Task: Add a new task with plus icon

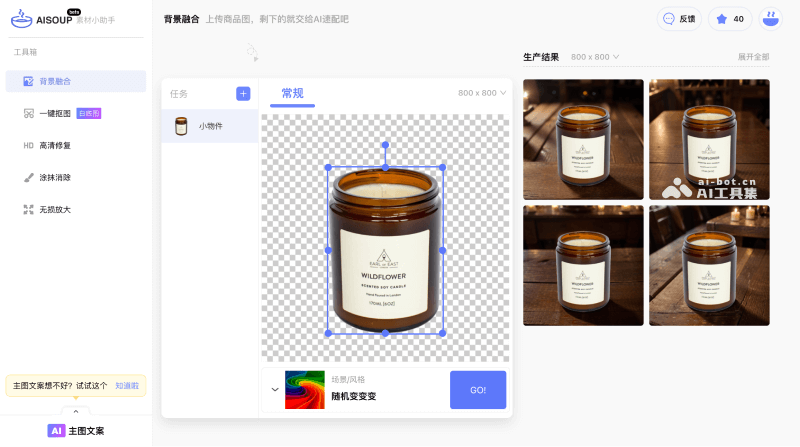Action: point(243,93)
